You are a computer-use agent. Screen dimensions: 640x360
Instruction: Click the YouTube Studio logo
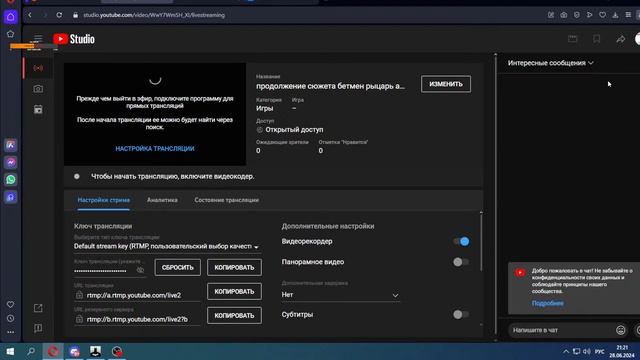74,39
